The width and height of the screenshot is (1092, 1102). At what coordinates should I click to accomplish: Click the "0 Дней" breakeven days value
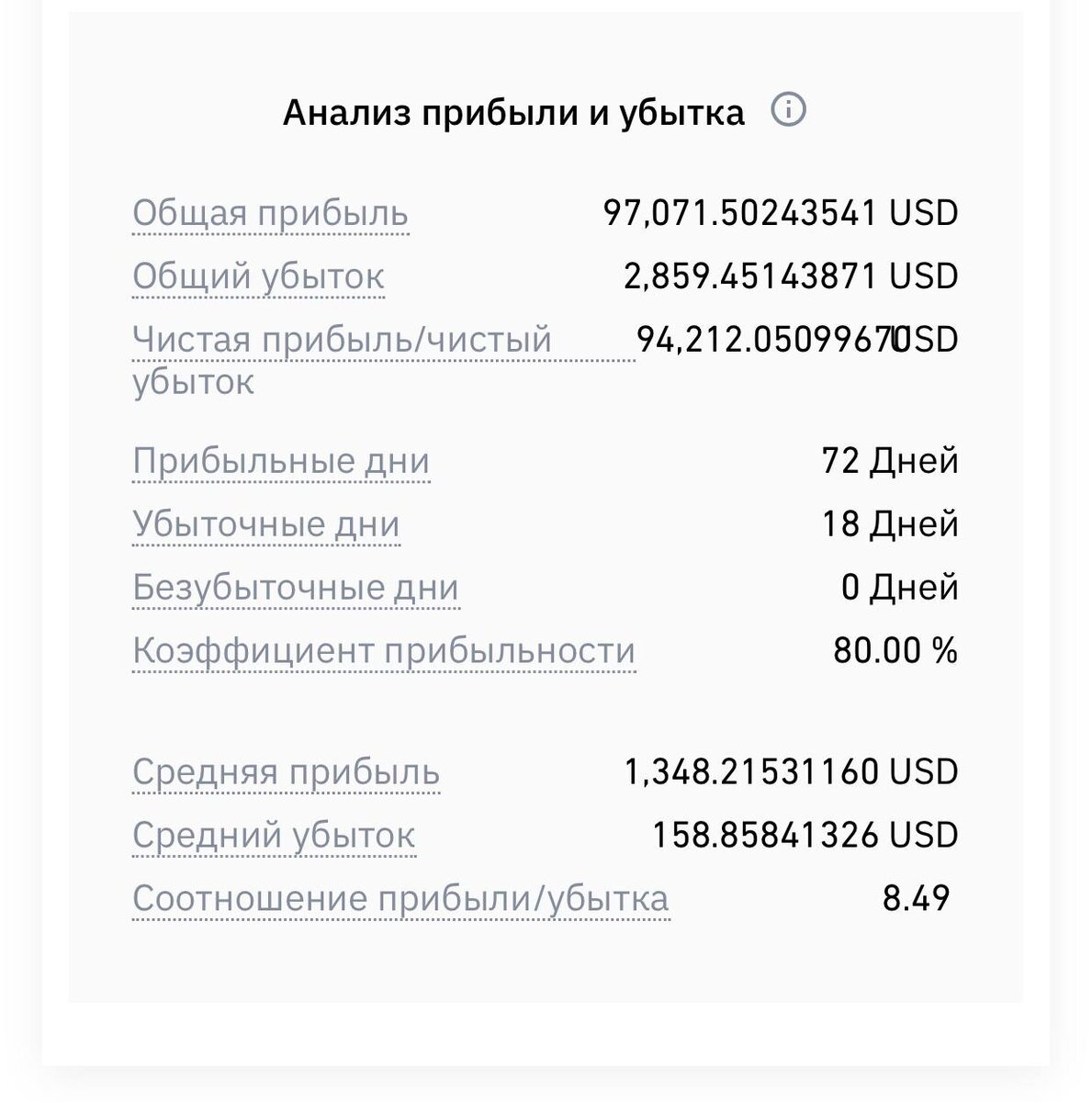coord(899,588)
